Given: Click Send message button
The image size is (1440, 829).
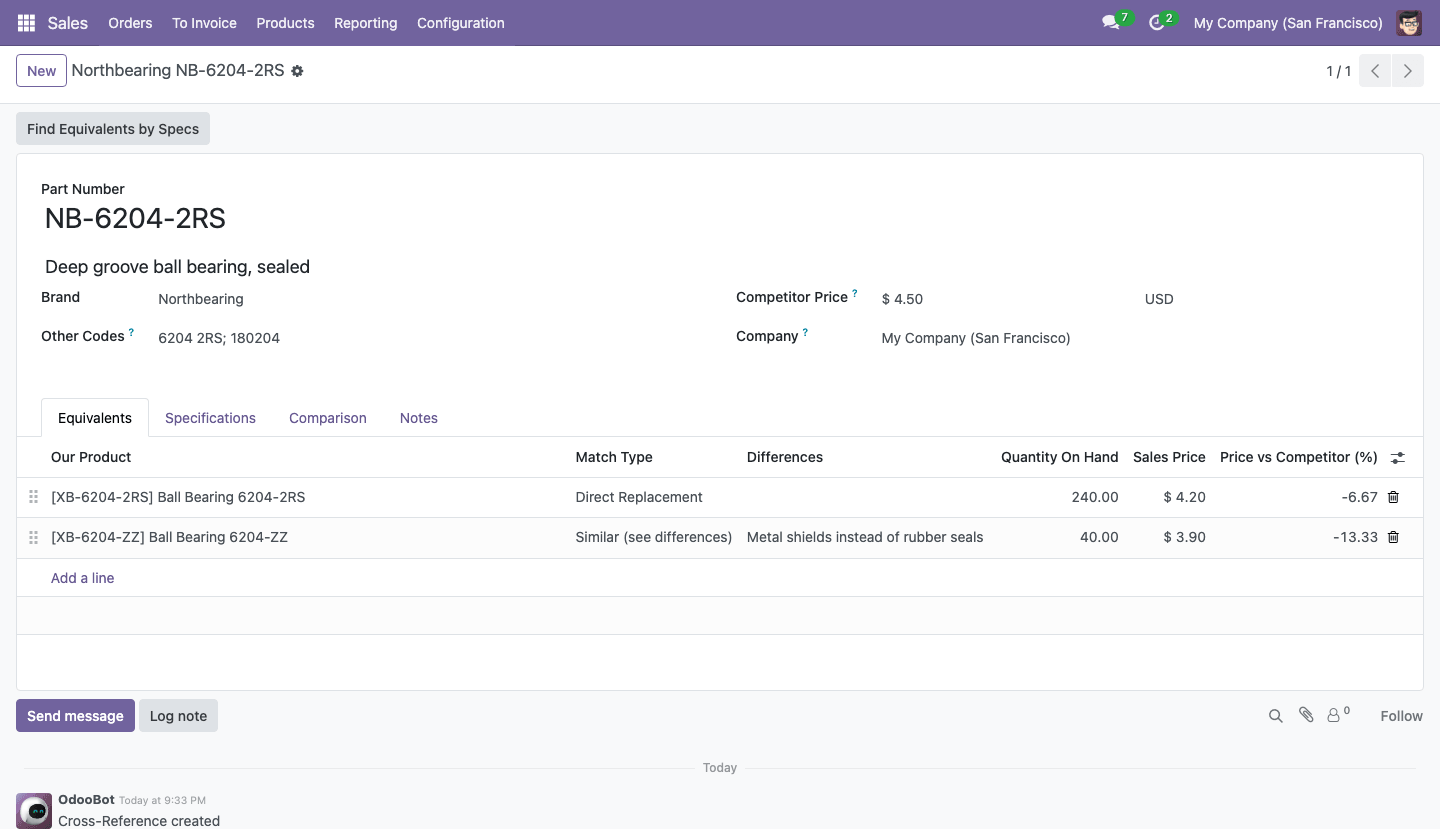Looking at the screenshot, I should [75, 716].
